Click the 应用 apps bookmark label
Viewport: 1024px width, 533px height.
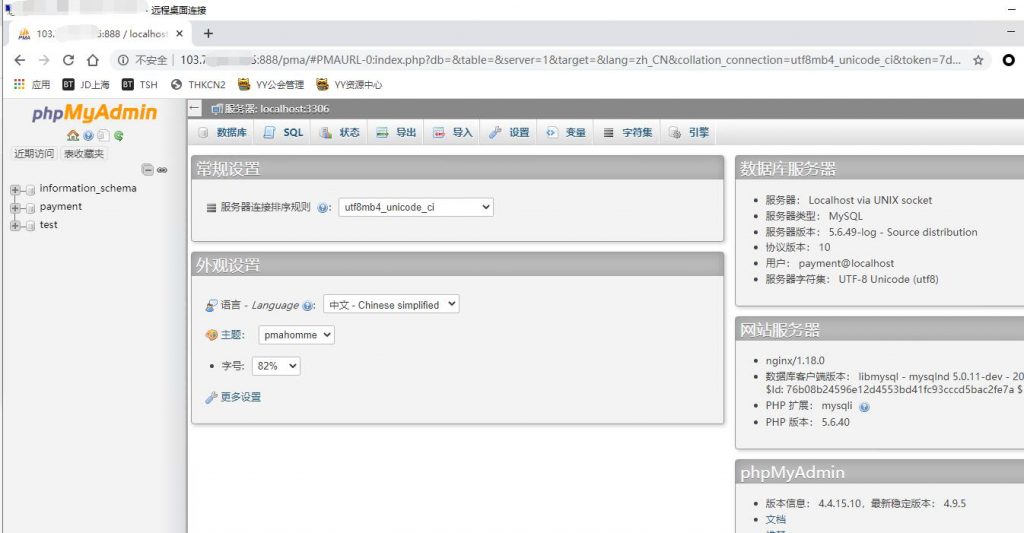click(x=40, y=84)
